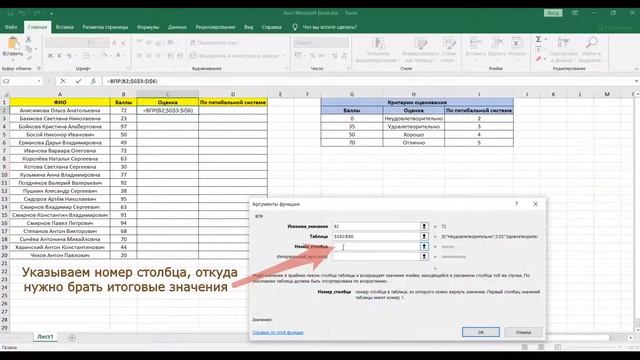The height and width of the screenshot is (360, 640).
Task: Switch to the Справка ribbon tab
Action: [272, 27]
